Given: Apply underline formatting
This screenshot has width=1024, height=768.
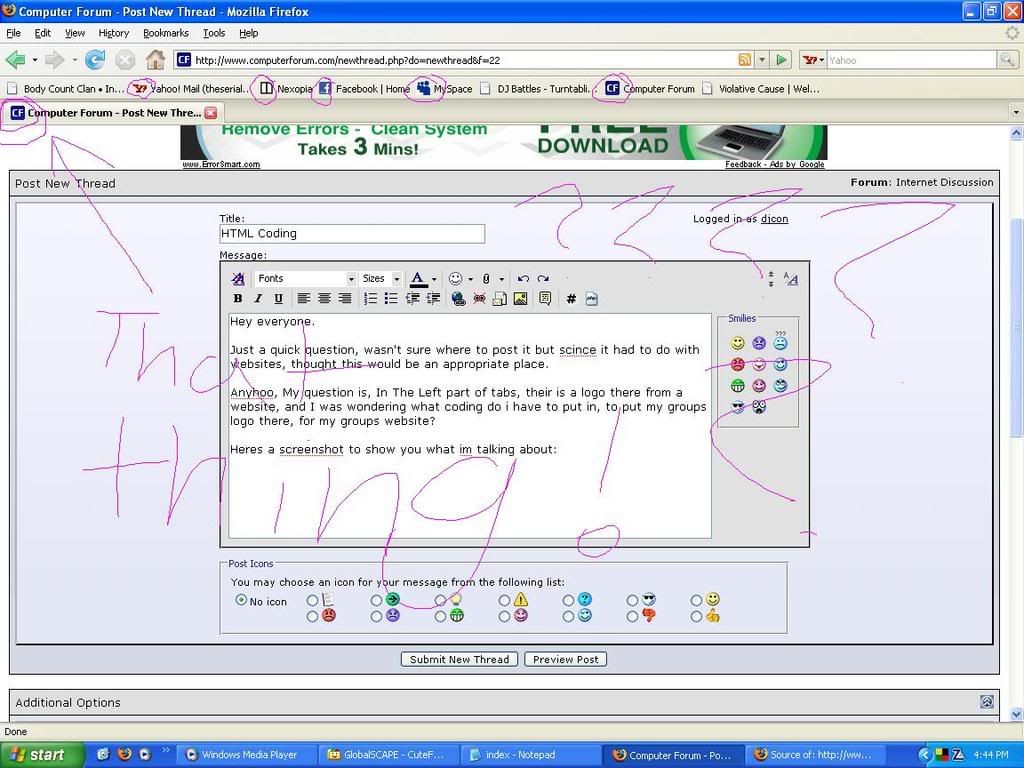Looking at the screenshot, I should click(x=278, y=298).
